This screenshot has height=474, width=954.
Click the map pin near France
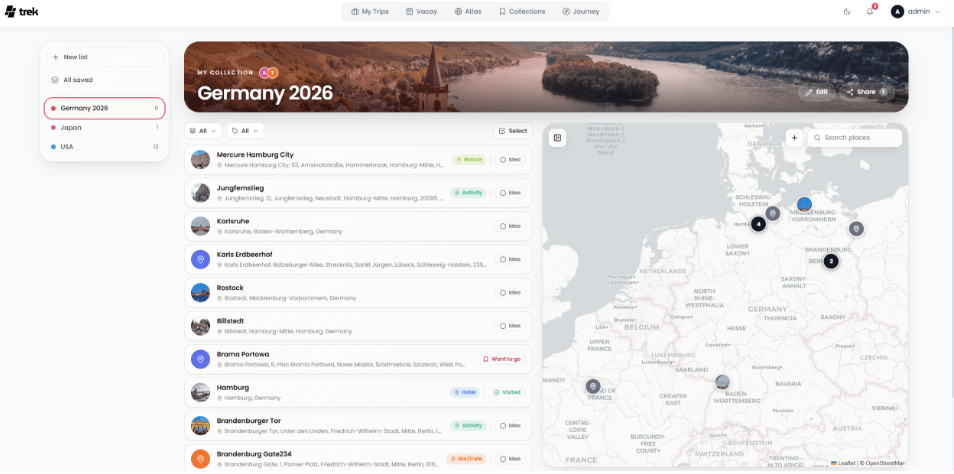593,386
